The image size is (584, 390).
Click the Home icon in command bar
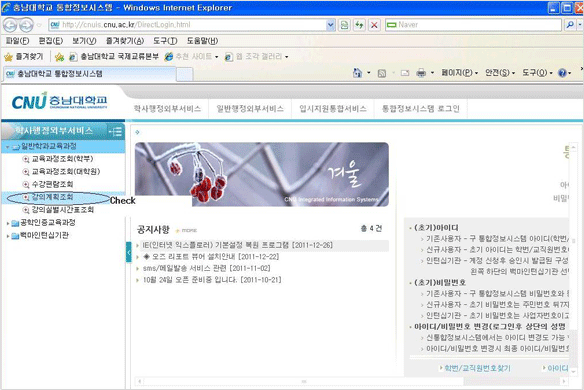point(357,73)
